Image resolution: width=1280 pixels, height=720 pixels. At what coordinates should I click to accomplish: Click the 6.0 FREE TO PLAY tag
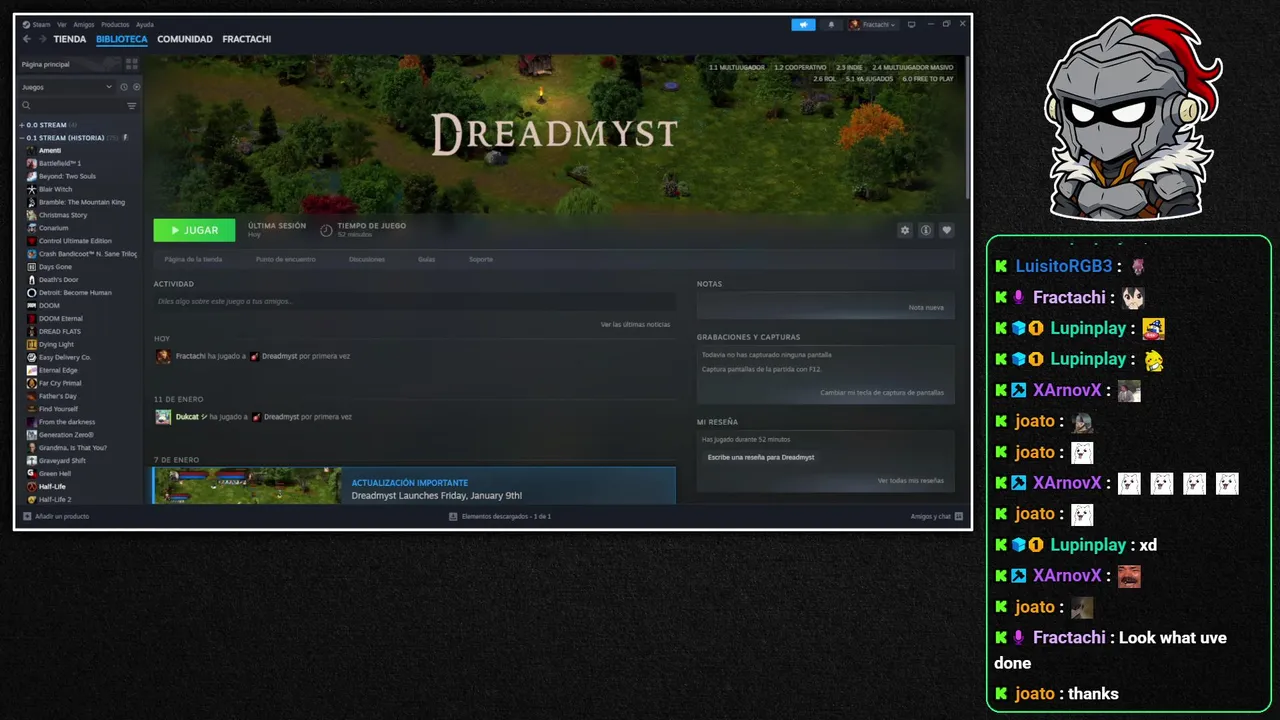[928, 78]
